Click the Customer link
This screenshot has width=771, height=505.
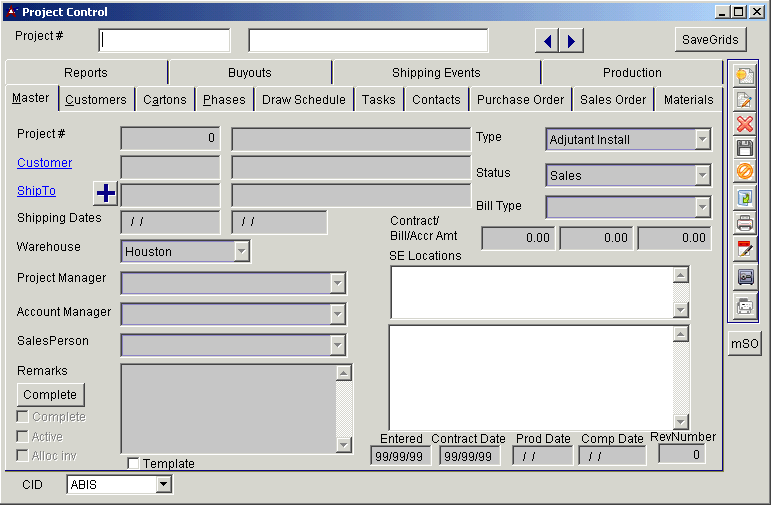(x=44, y=163)
